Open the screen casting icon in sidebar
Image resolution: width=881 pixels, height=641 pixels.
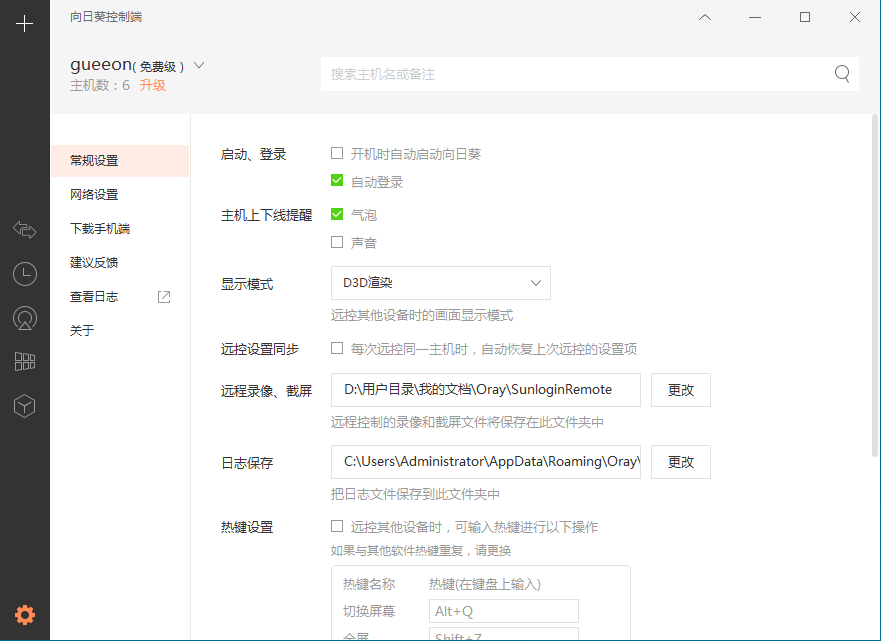(x=25, y=318)
